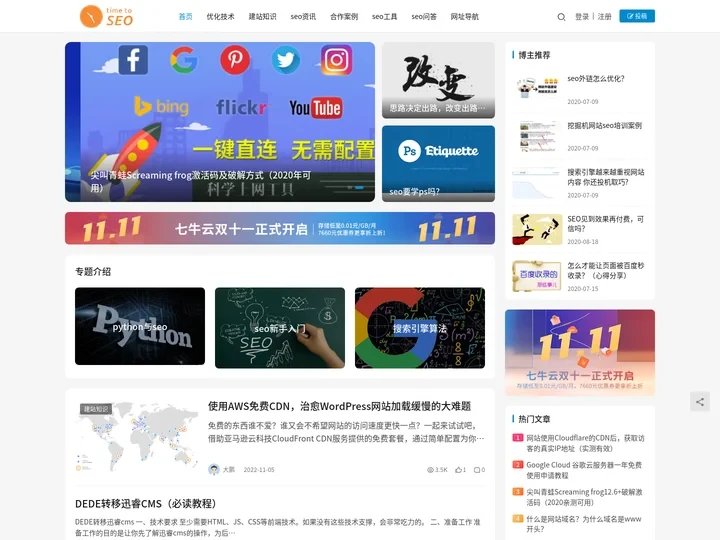The width and height of the screenshot is (720, 540).
Task: Open hot article 2 Google Cloud 谷歌云服务器
Action: pyautogui.click(x=584, y=470)
